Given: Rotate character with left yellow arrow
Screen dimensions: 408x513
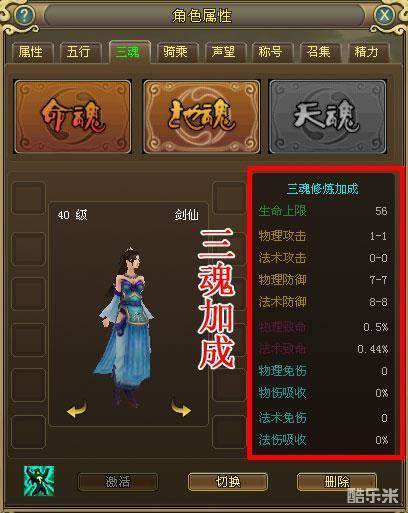Looking at the screenshot, I should [77, 409].
